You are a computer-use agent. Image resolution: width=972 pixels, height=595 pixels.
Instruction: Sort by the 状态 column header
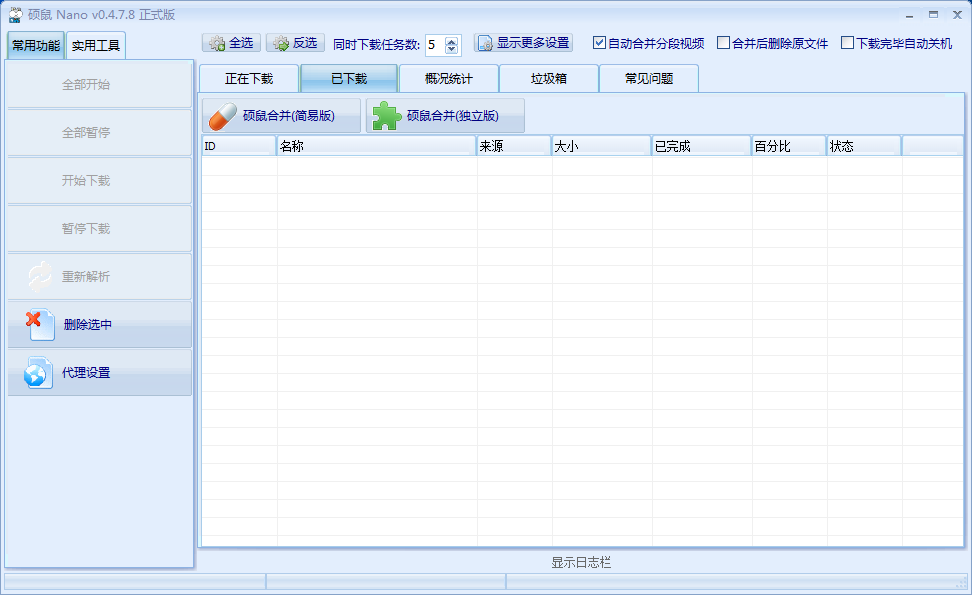pos(864,146)
